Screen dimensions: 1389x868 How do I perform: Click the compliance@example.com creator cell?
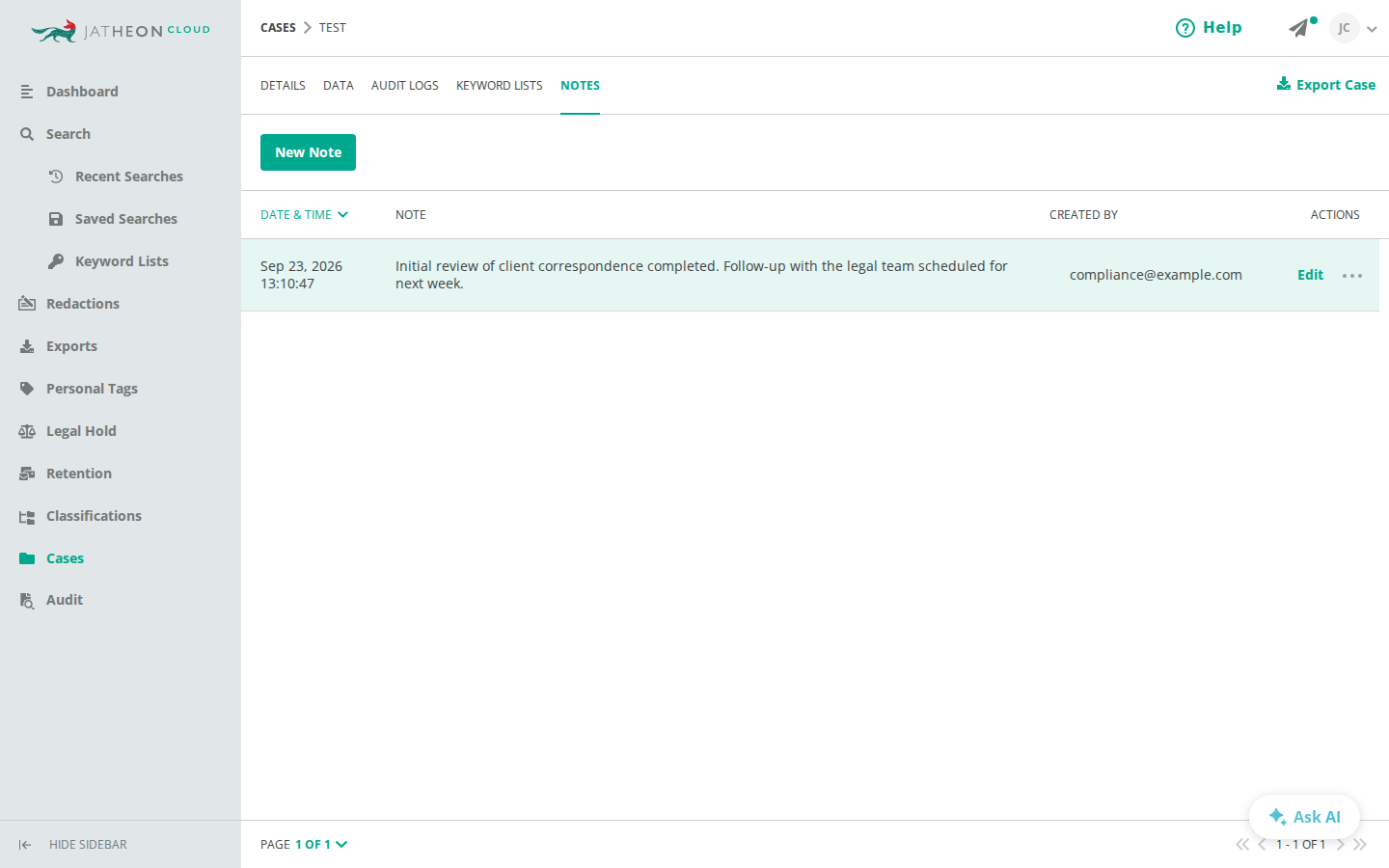[x=1156, y=275]
